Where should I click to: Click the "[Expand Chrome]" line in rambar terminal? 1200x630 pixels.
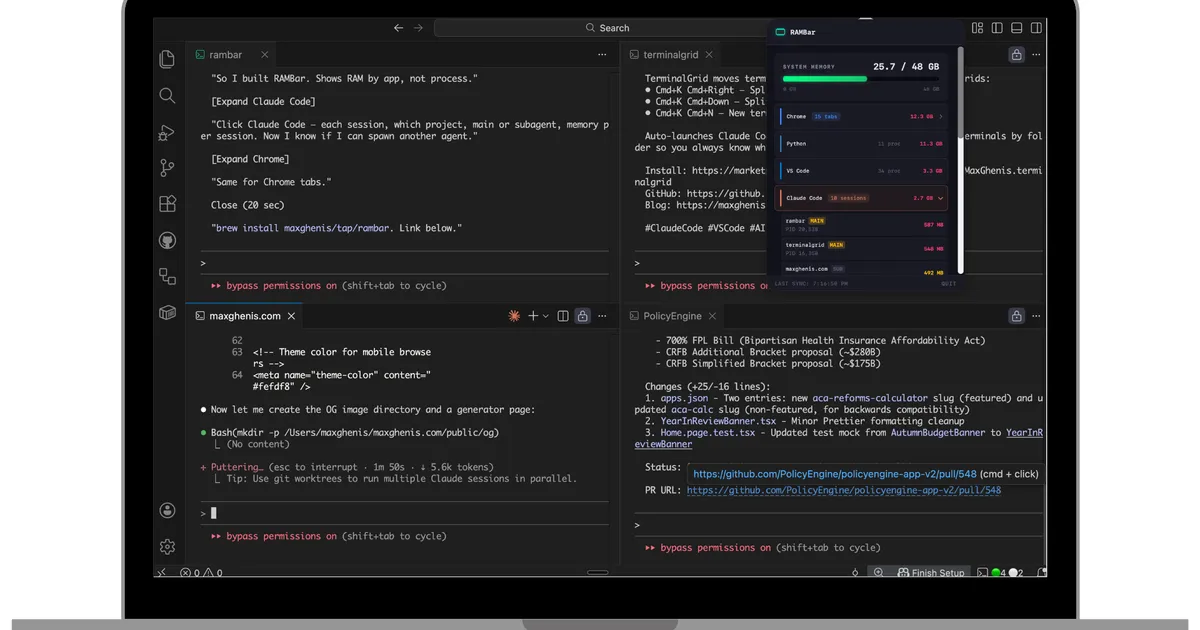click(250, 159)
